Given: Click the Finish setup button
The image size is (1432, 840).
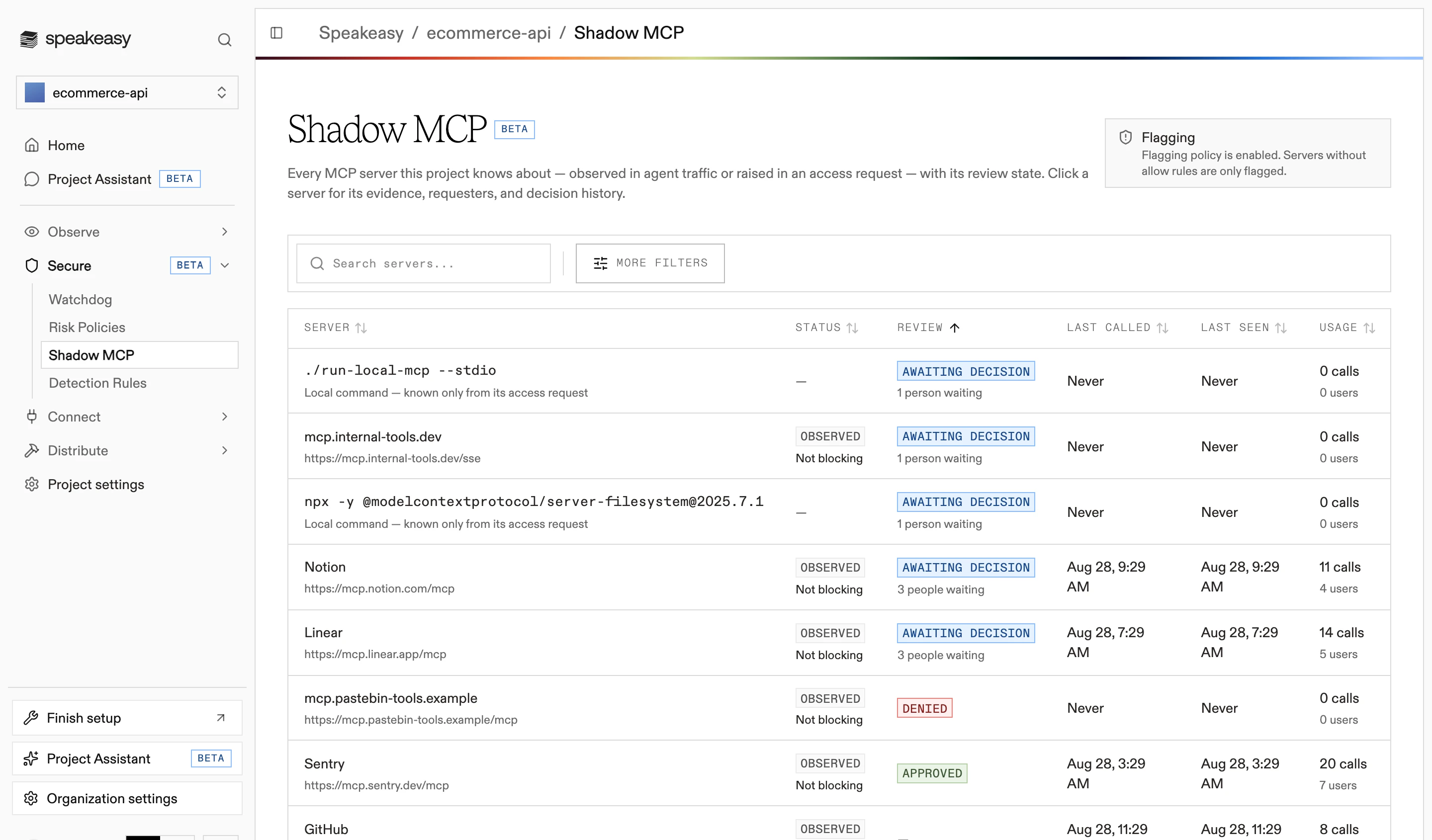Looking at the screenshot, I should (x=127, y=718).
